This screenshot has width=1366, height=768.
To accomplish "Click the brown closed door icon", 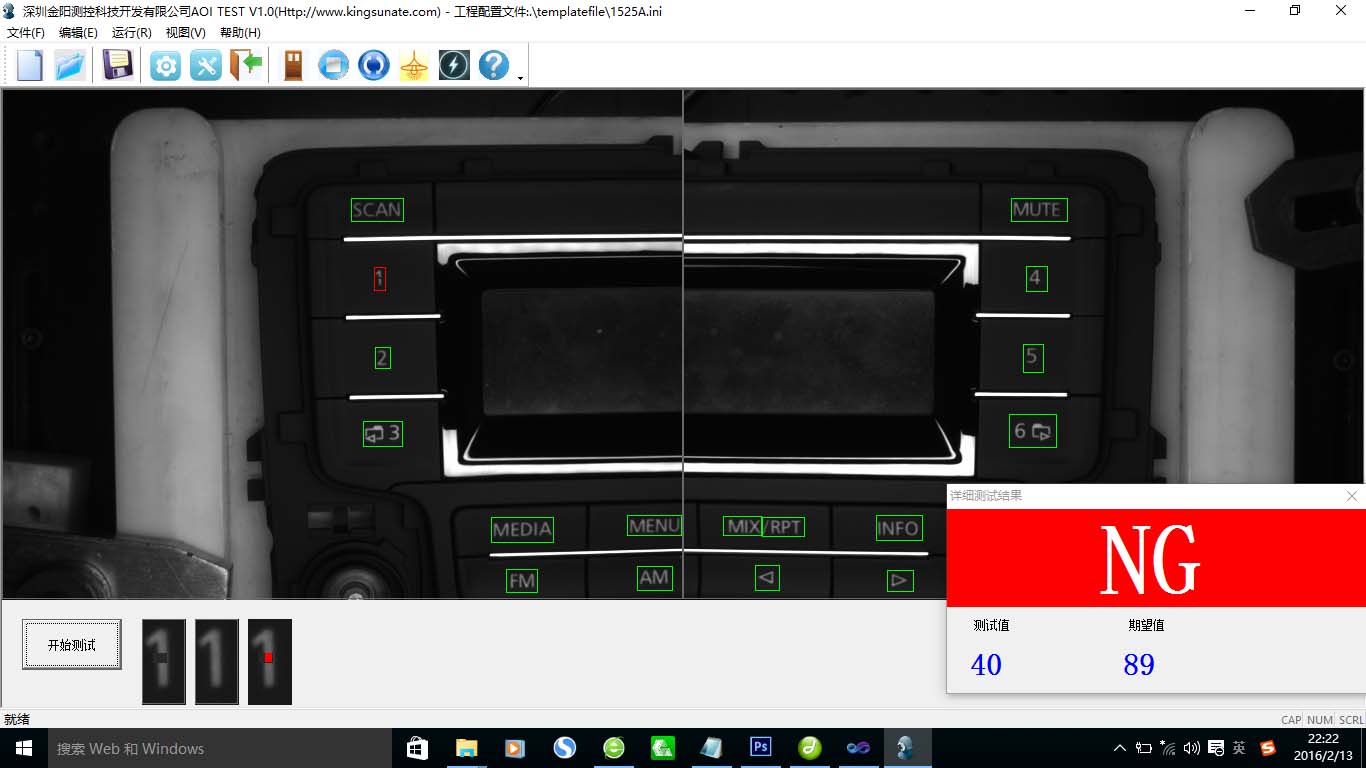I will tap(293, 66).
